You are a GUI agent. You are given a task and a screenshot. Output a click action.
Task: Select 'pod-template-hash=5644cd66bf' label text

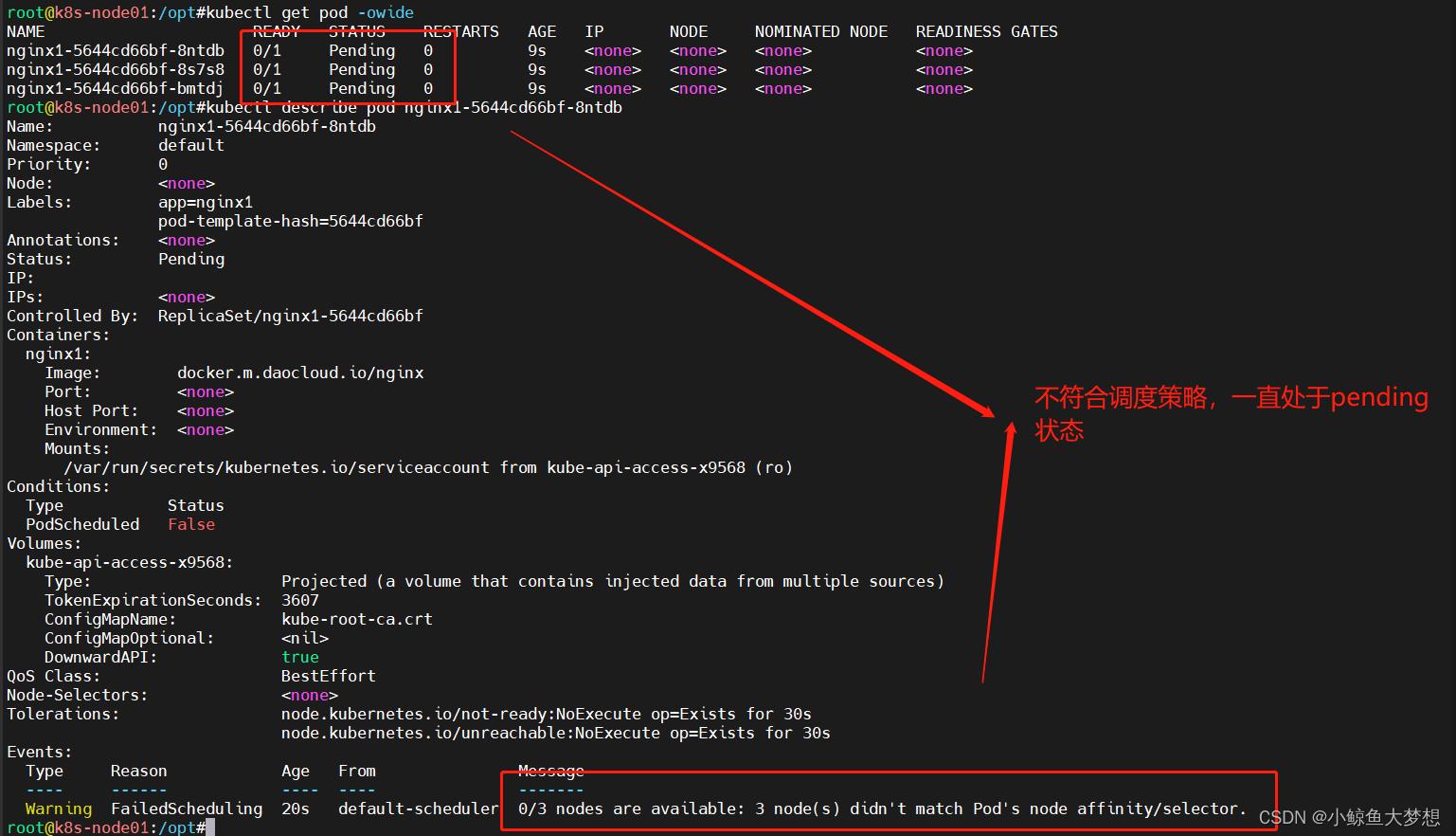(x=291, y=221)
